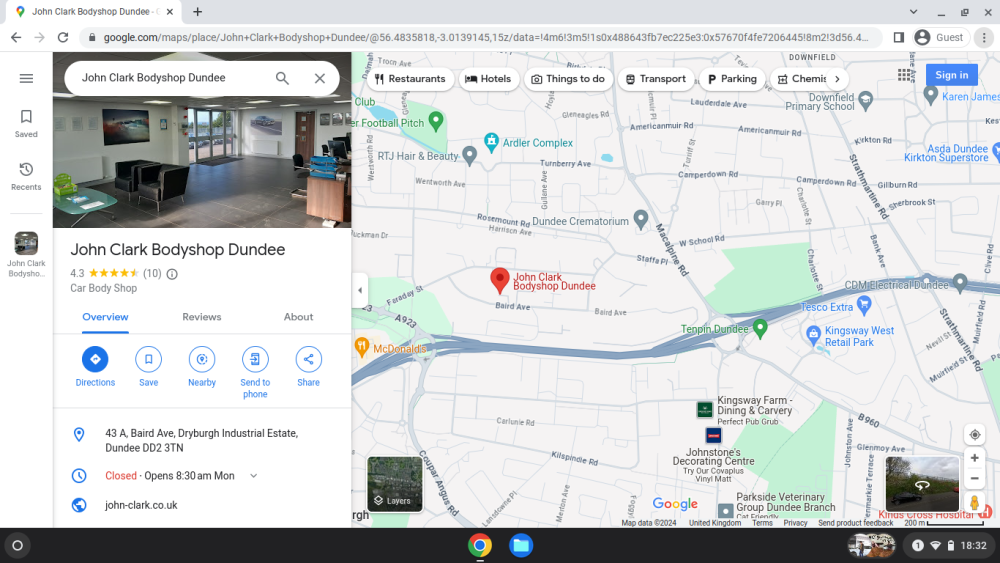Filter map by Restaurants chip

pos(410,79)
